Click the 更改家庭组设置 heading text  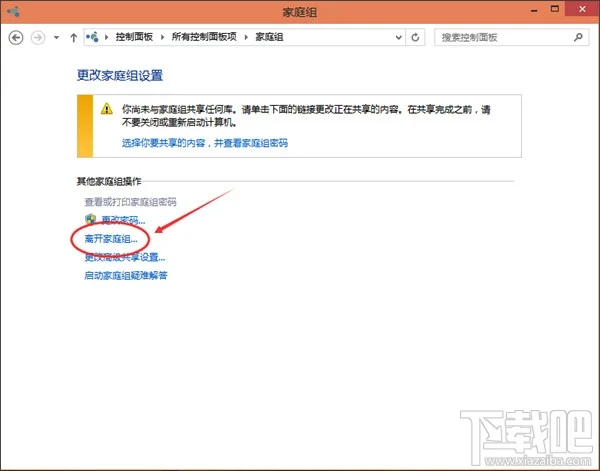pos(120,75)
